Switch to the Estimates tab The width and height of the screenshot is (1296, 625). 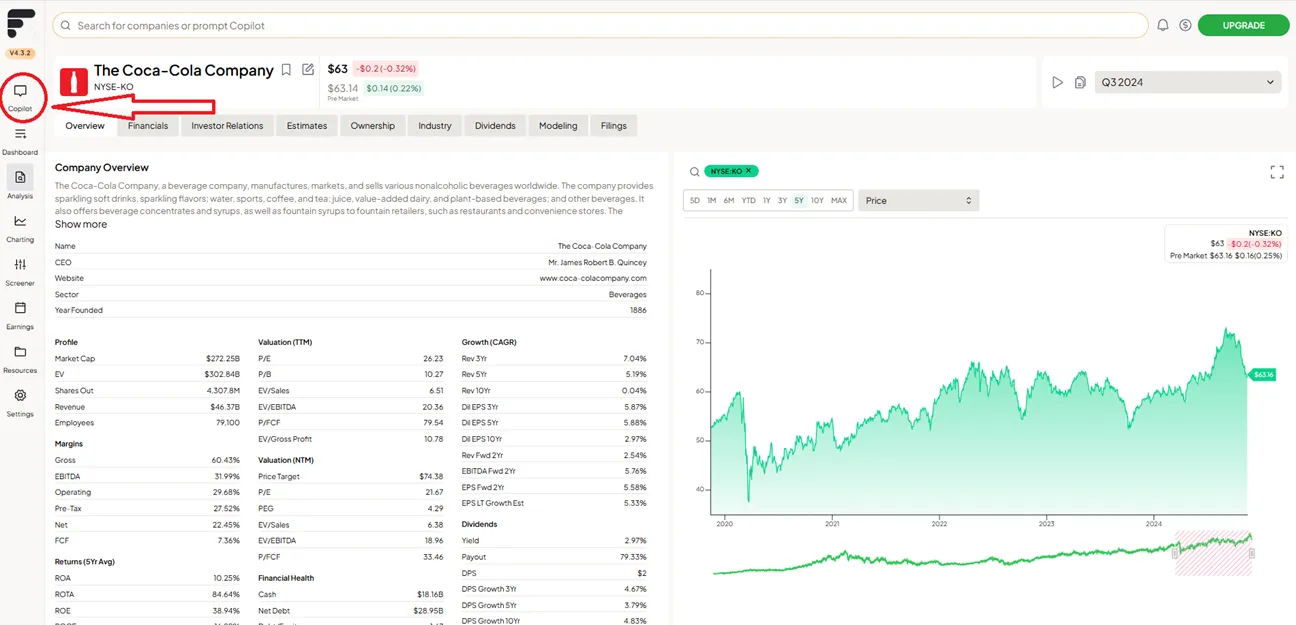point(307,126)
